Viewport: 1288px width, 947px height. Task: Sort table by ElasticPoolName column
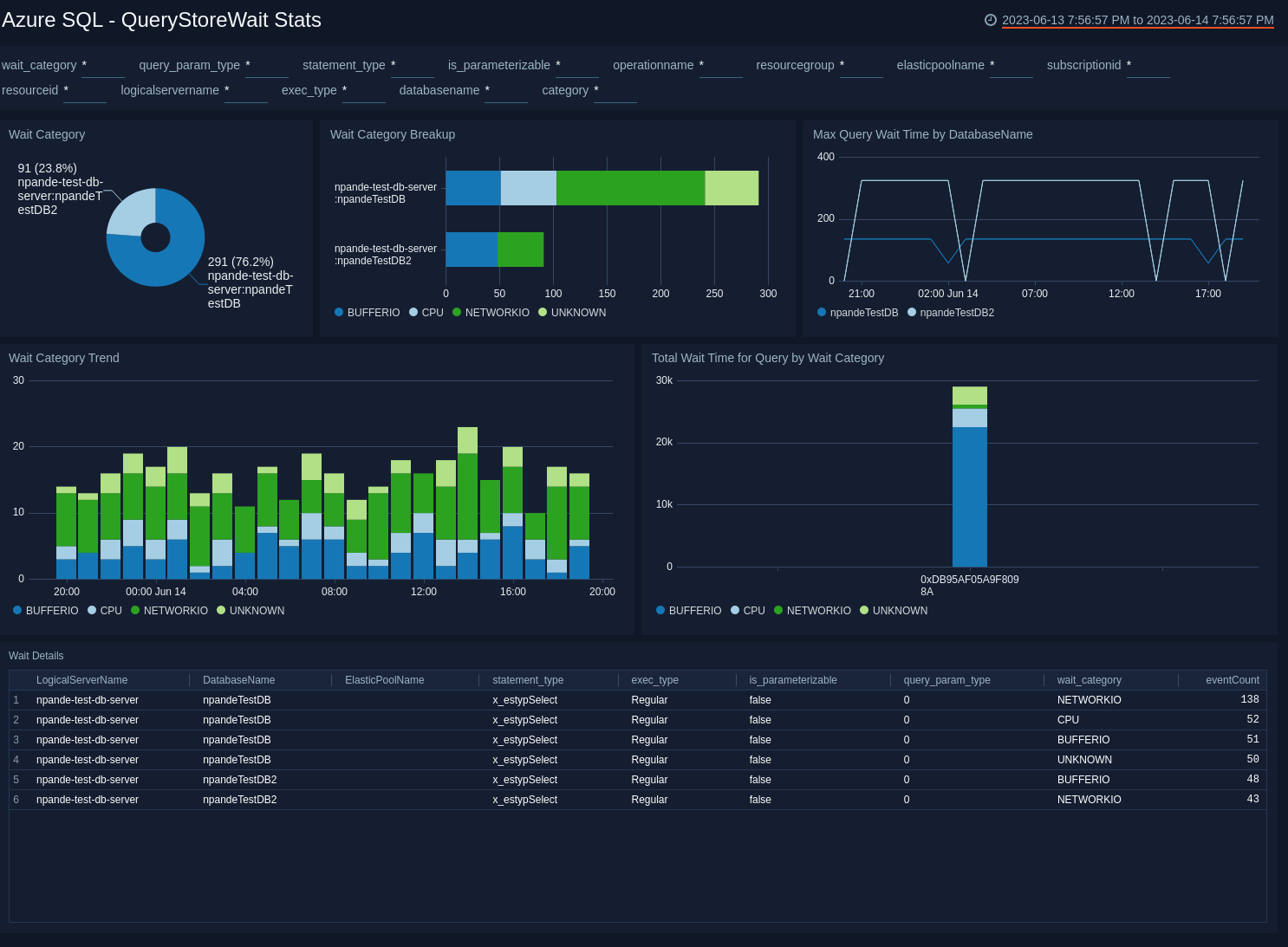[x=385, y=680]
